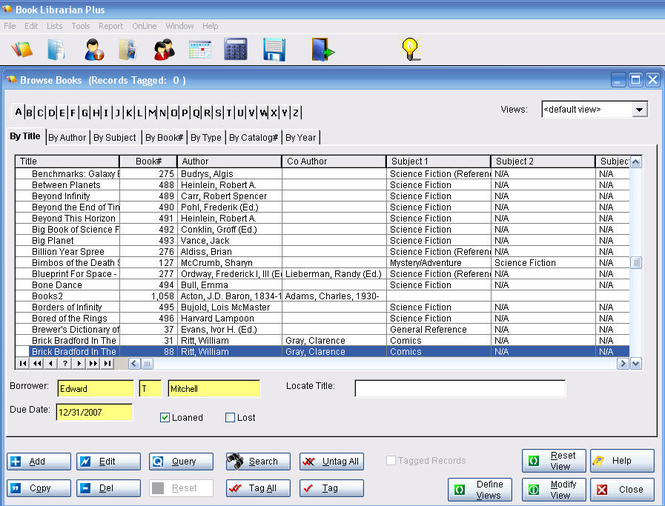Select the Bimbos of the Death row

coord(322,263)
